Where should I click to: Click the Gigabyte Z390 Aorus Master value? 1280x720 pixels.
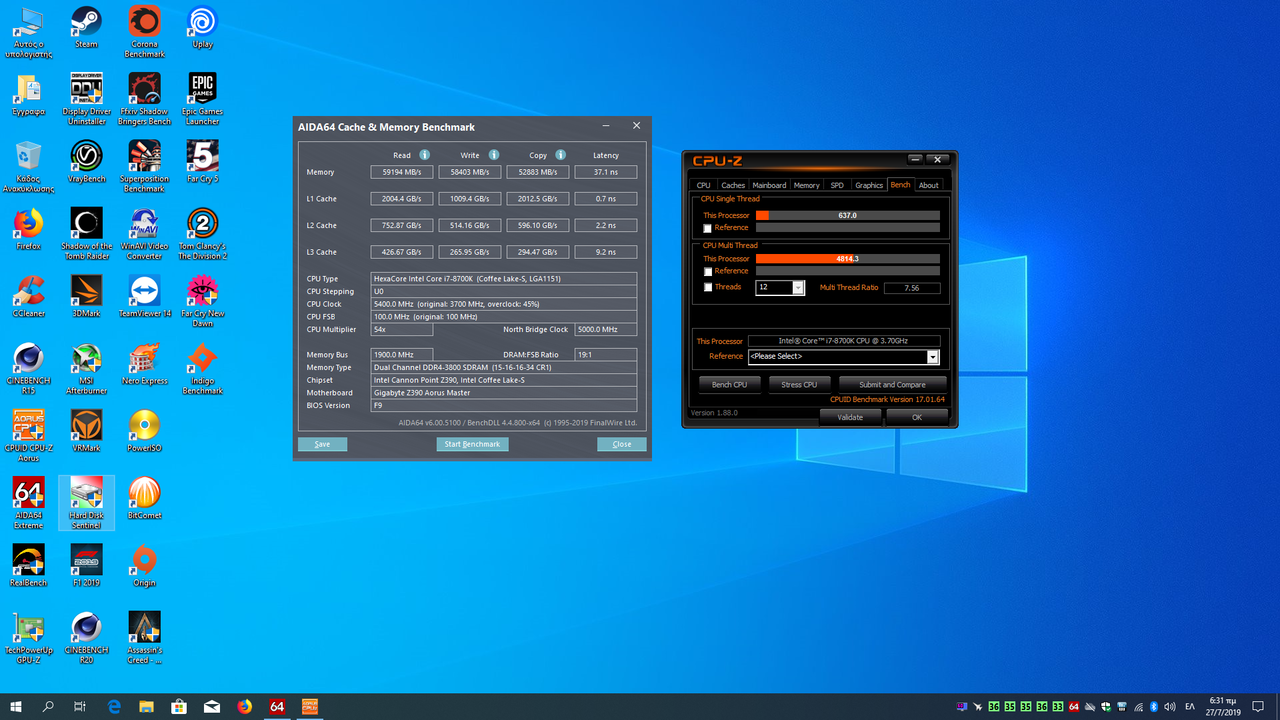[x=504, y=393]
